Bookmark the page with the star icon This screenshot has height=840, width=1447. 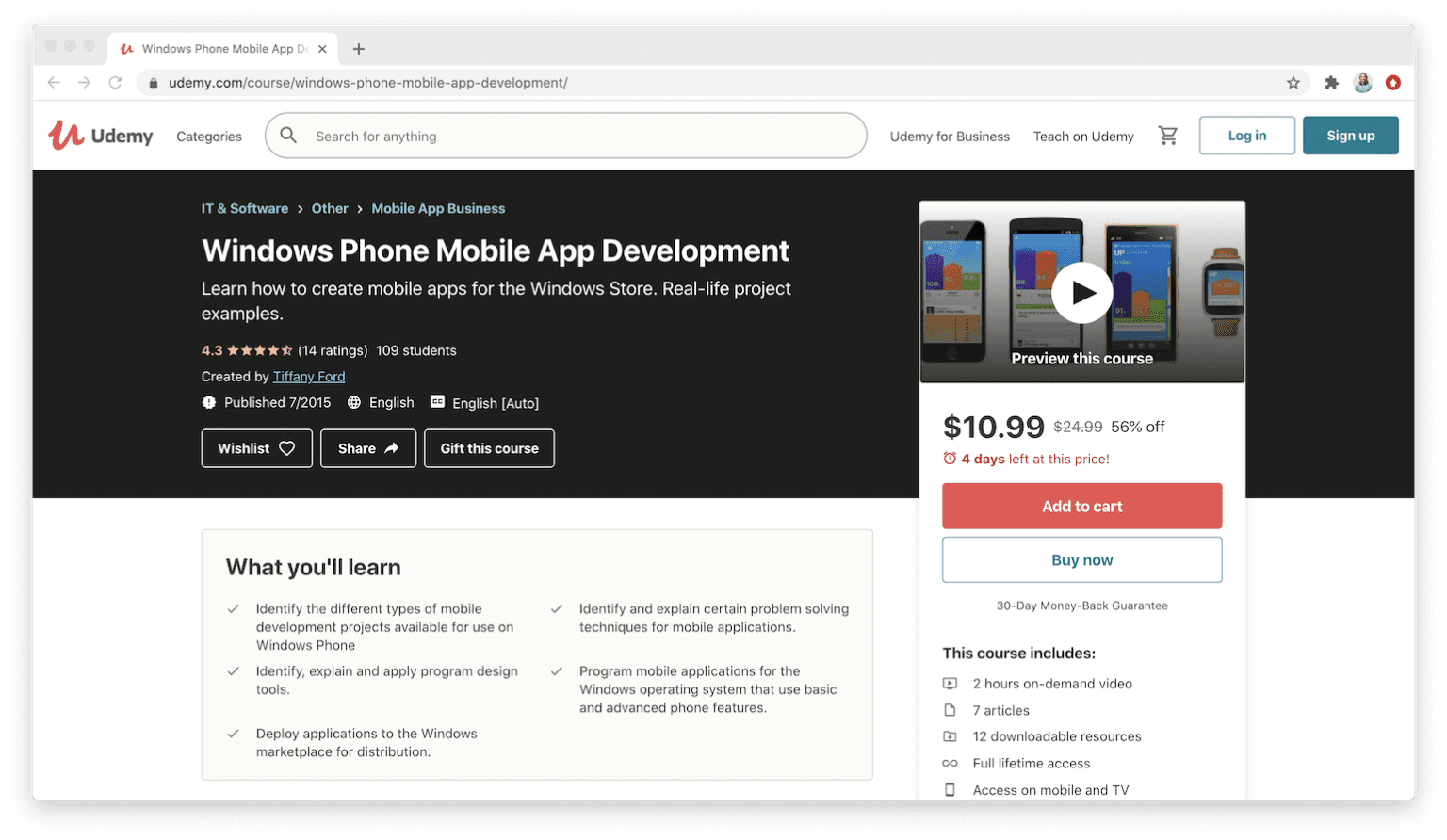pyautogui.click(x=1293, y=83)
